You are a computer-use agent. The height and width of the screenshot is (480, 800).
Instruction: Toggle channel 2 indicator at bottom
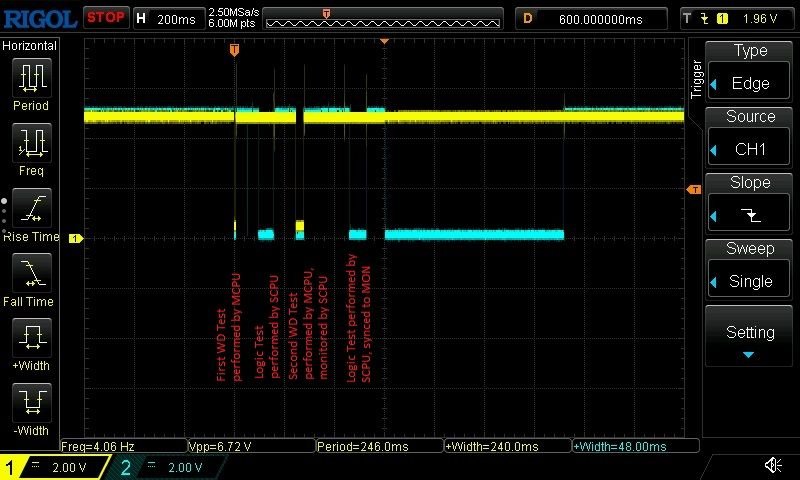[x=165, y=467]
